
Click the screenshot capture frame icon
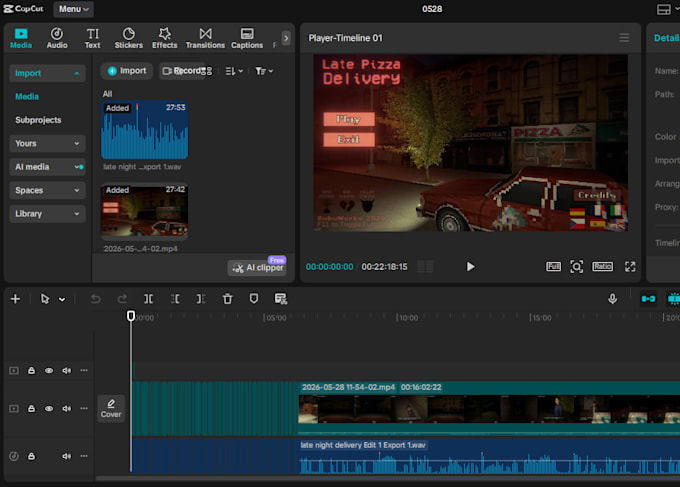pos(576,267)
